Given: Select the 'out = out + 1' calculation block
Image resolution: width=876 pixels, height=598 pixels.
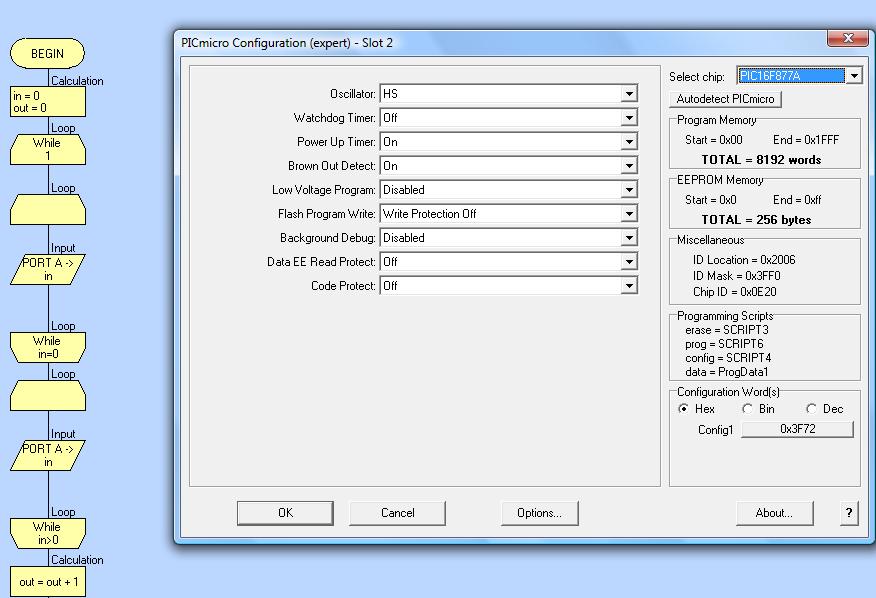Looking at the screenshot, I should click(x=48, y=582).
